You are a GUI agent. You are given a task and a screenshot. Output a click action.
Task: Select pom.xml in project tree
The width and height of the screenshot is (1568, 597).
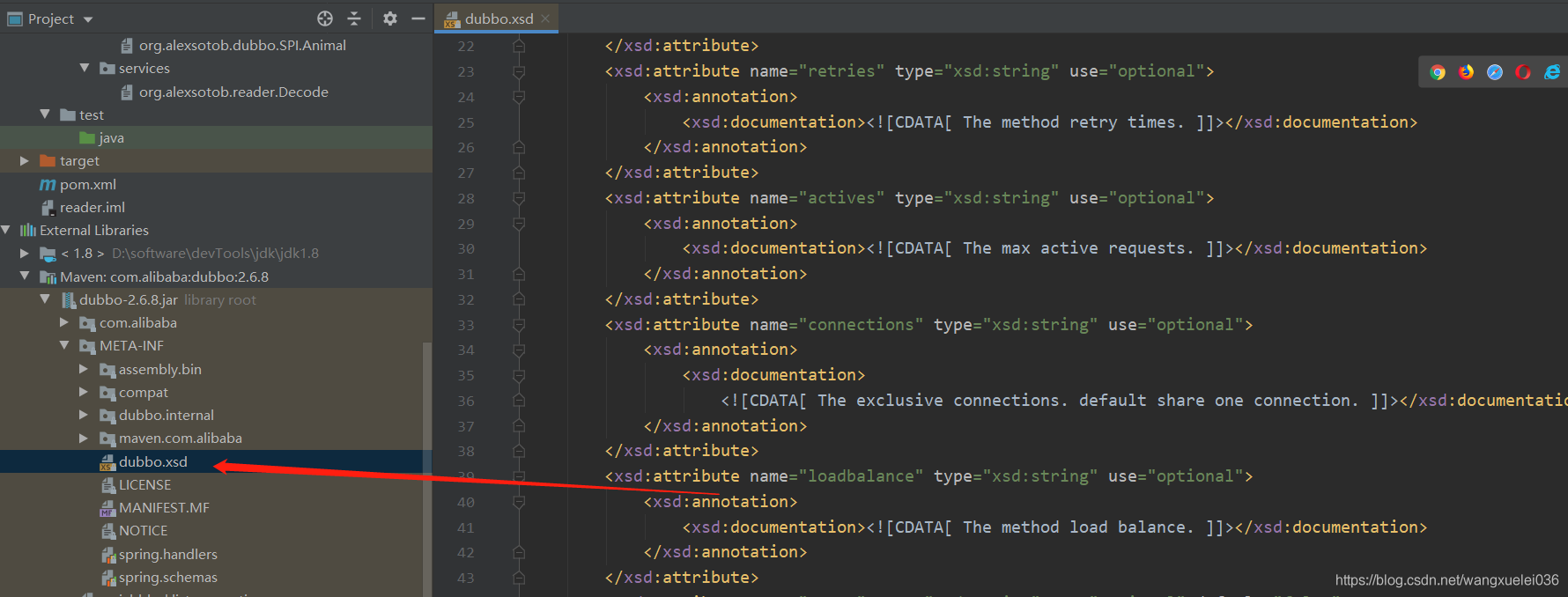pos(87,185)
